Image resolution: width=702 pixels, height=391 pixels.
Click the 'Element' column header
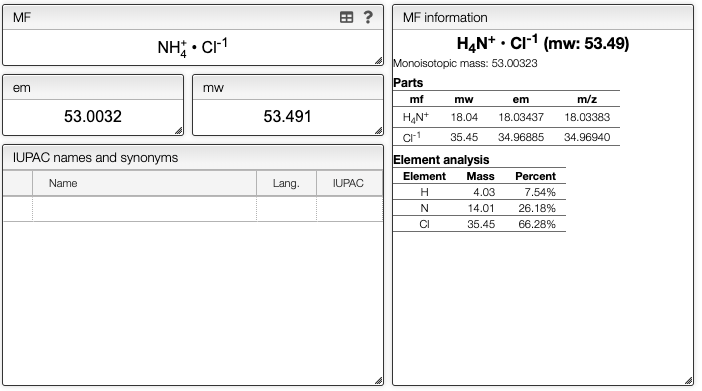(x=424, y=176)
